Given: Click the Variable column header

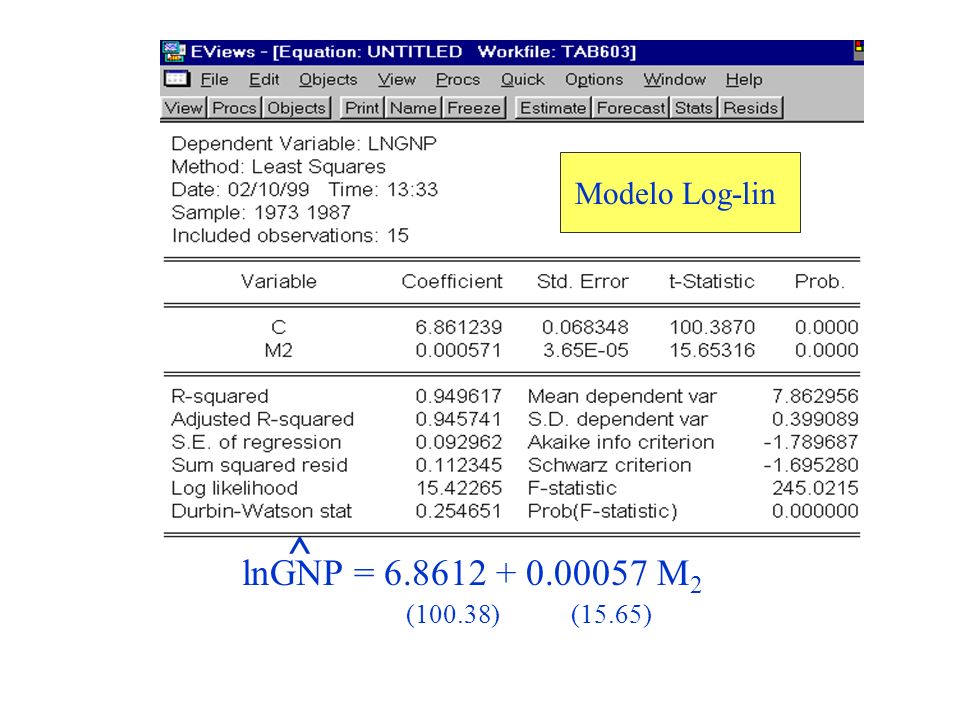Looking at the screenshot, I should (279, 282).
